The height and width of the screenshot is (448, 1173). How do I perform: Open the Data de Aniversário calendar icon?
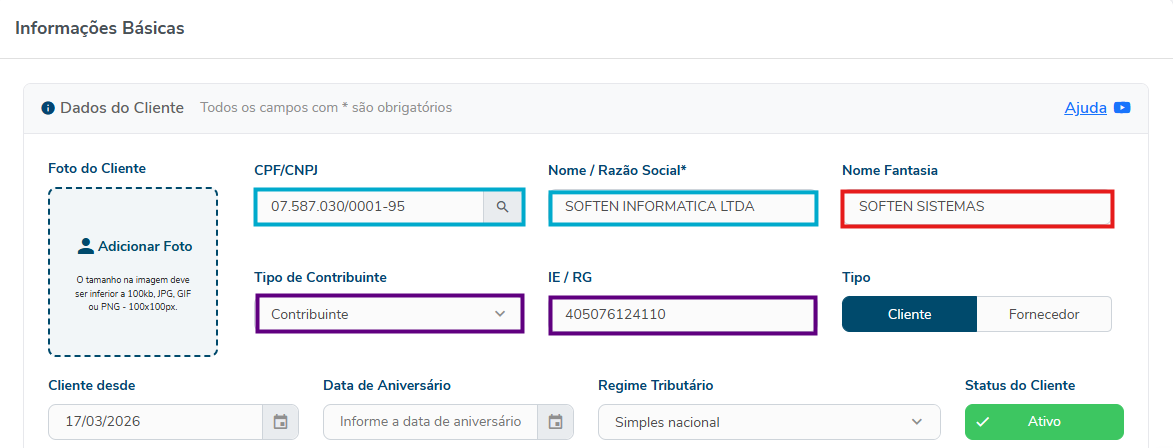click(x=555, y=422)
